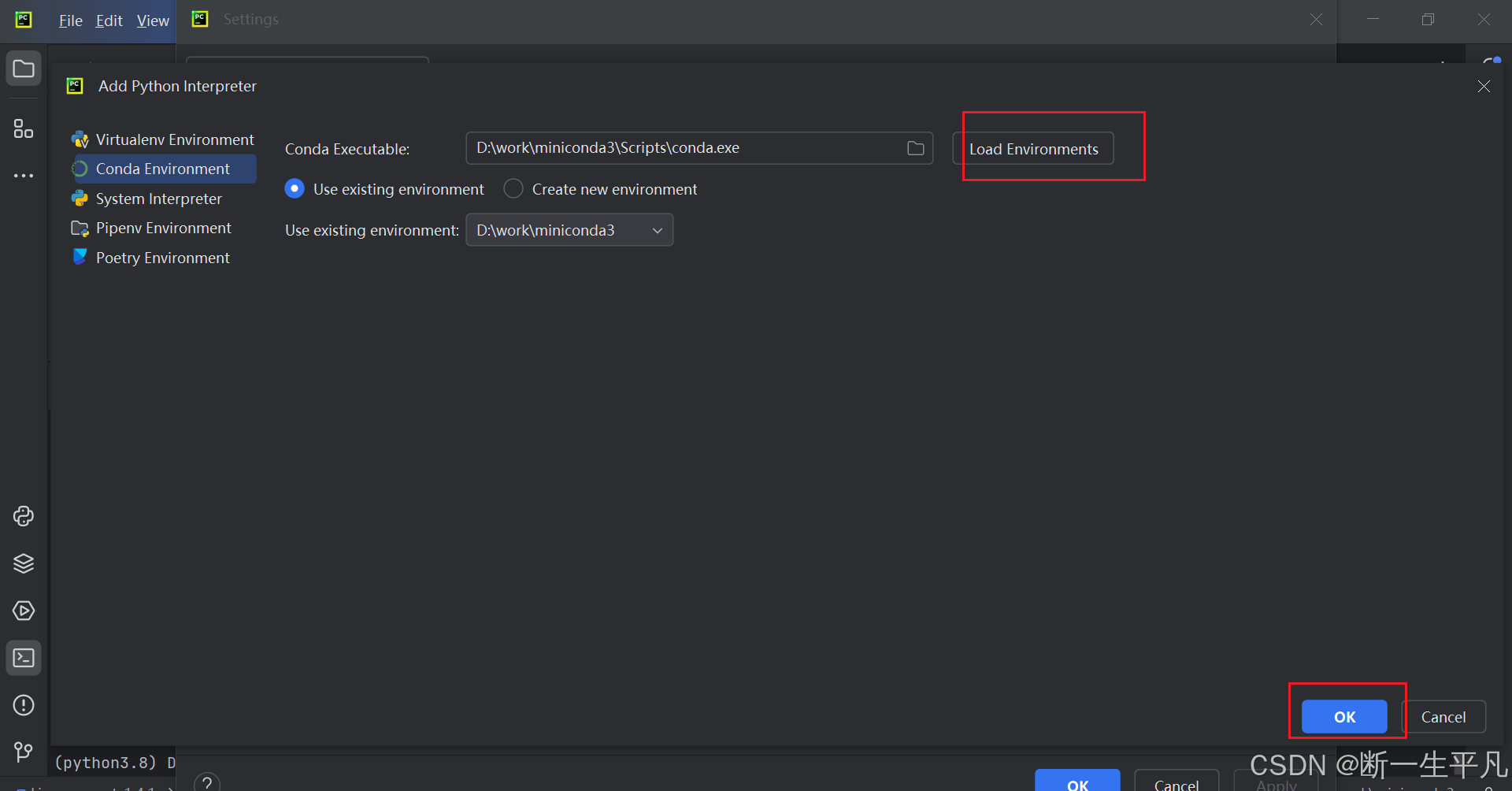Cancel the Add Python Interpreter dialog
The width and height of the screenshot is (1512, 791).
pos(1443,717)
